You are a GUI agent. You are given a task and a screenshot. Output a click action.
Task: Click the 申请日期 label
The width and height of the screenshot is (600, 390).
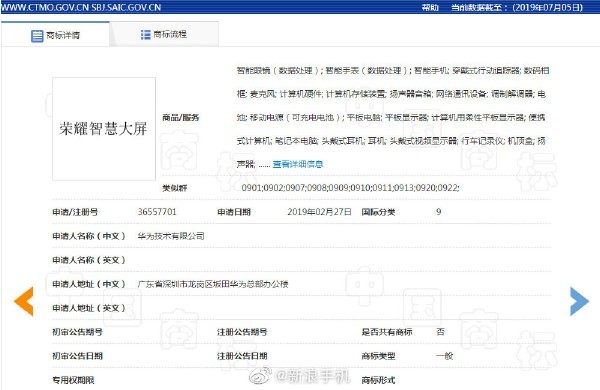click(x=234, y=212)
